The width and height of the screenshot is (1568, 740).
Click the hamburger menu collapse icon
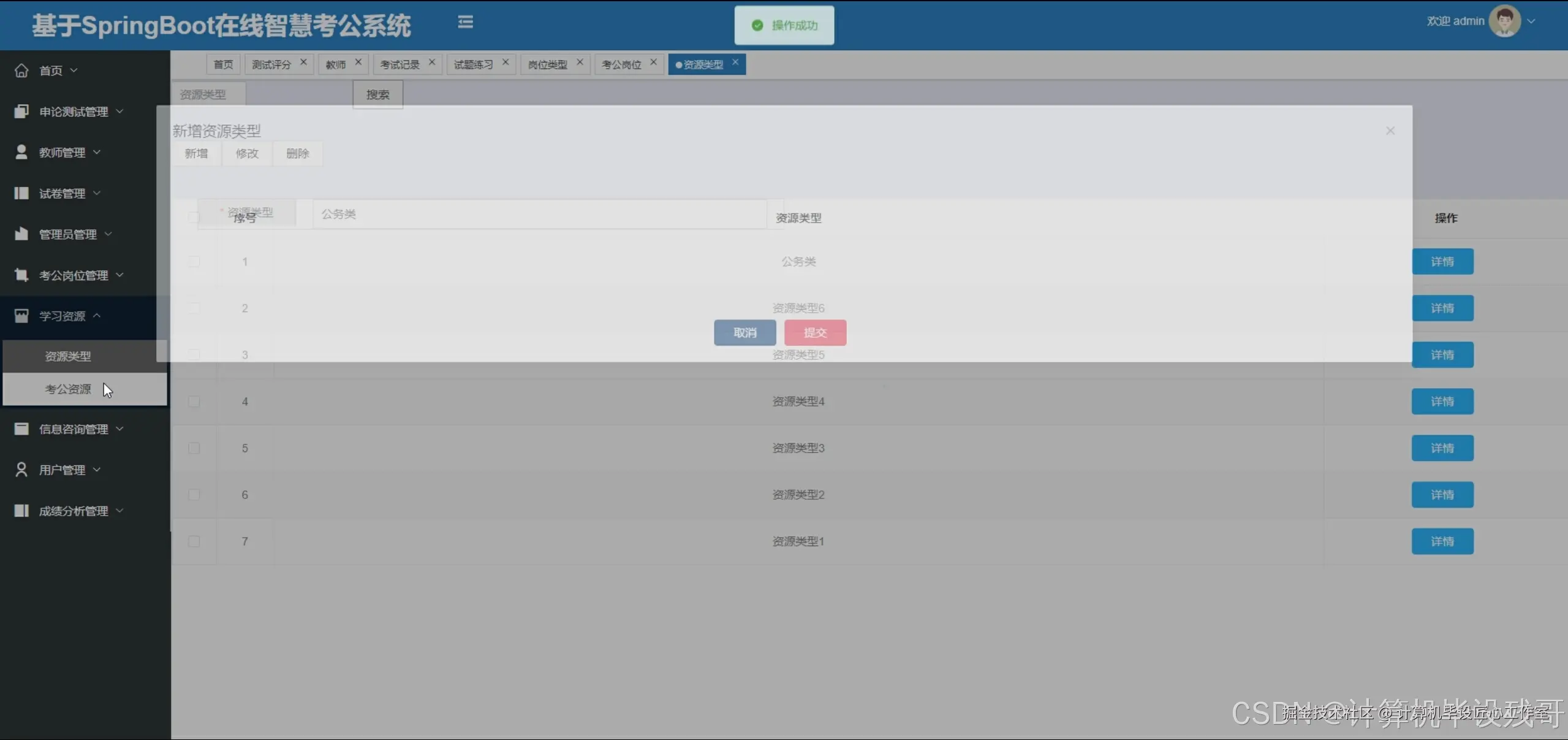click(x=465, y=22)
